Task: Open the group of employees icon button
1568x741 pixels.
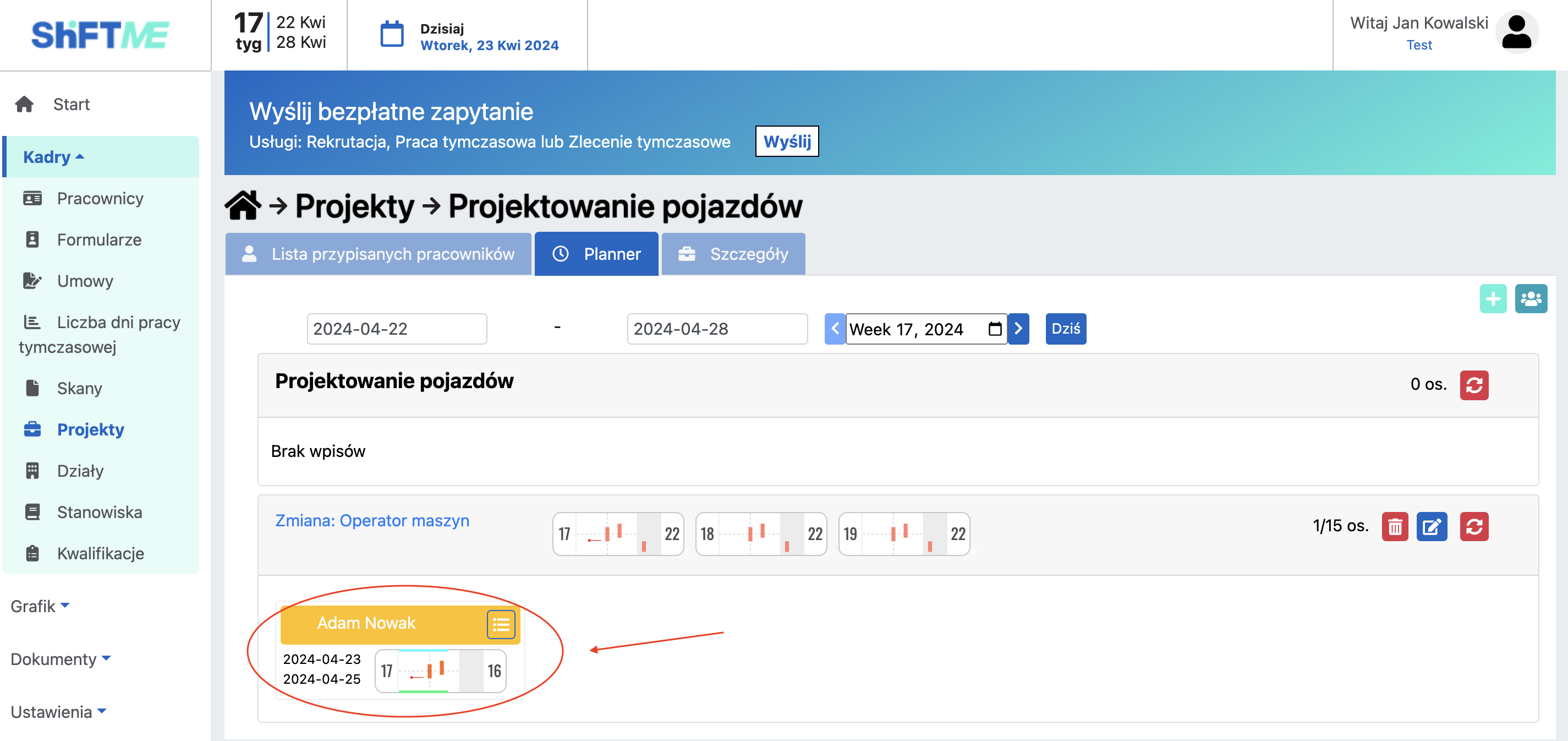Action: (1530, 298)
